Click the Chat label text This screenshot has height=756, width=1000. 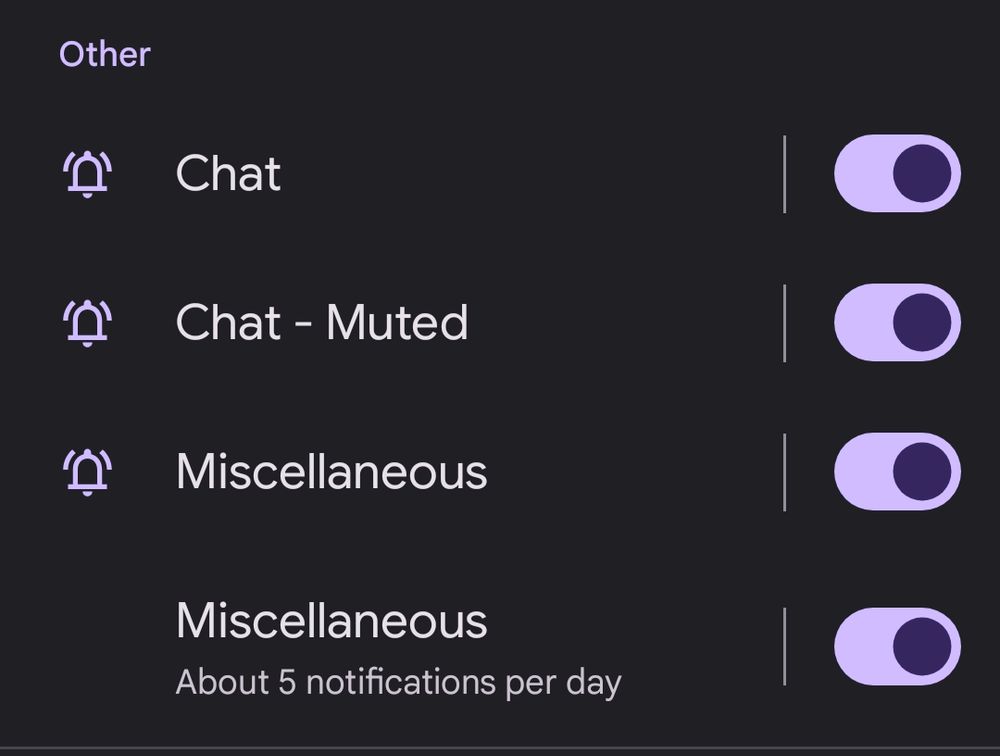point(228,172)
